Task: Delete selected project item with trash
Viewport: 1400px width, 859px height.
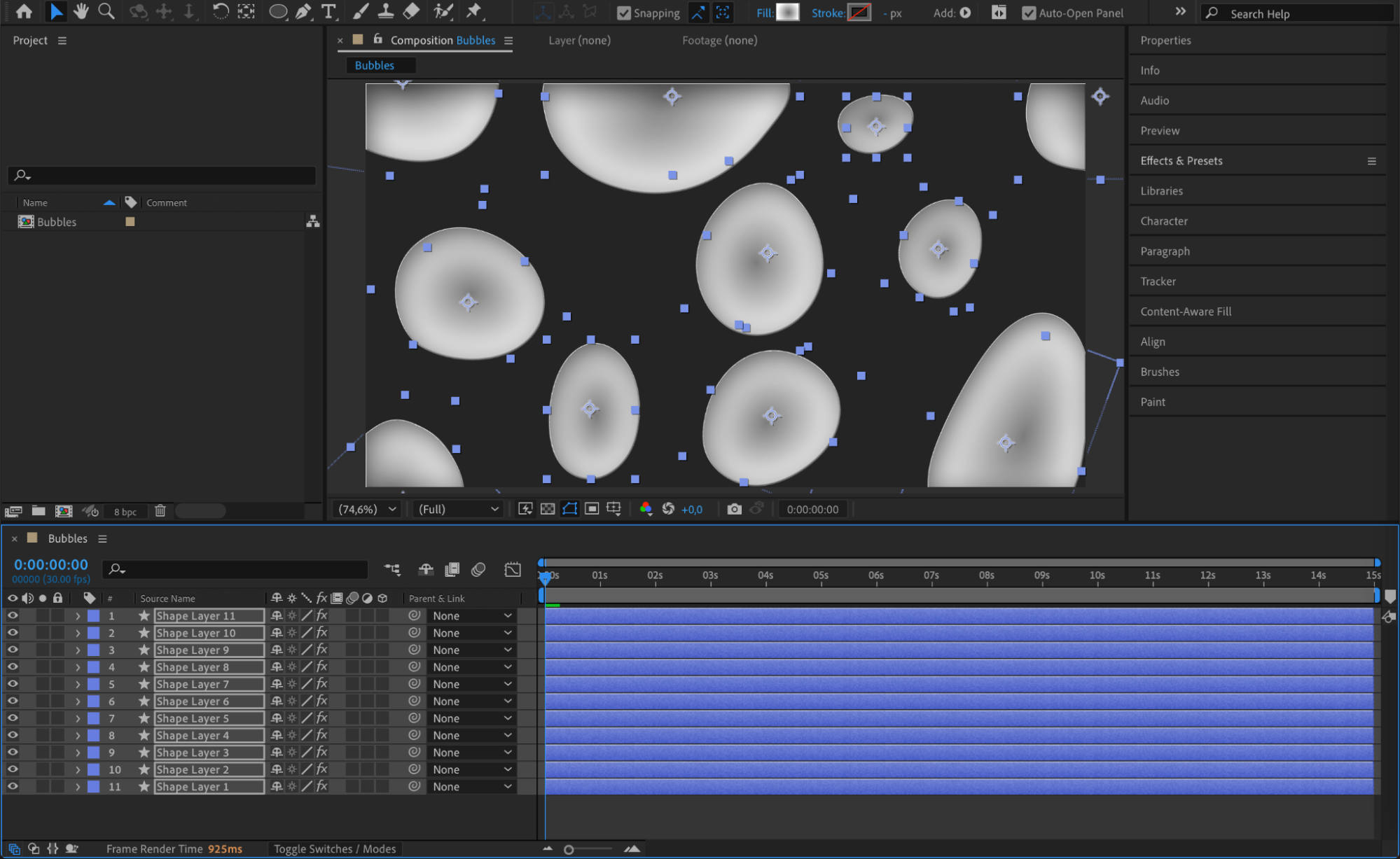Action: (x=160, y=511)
